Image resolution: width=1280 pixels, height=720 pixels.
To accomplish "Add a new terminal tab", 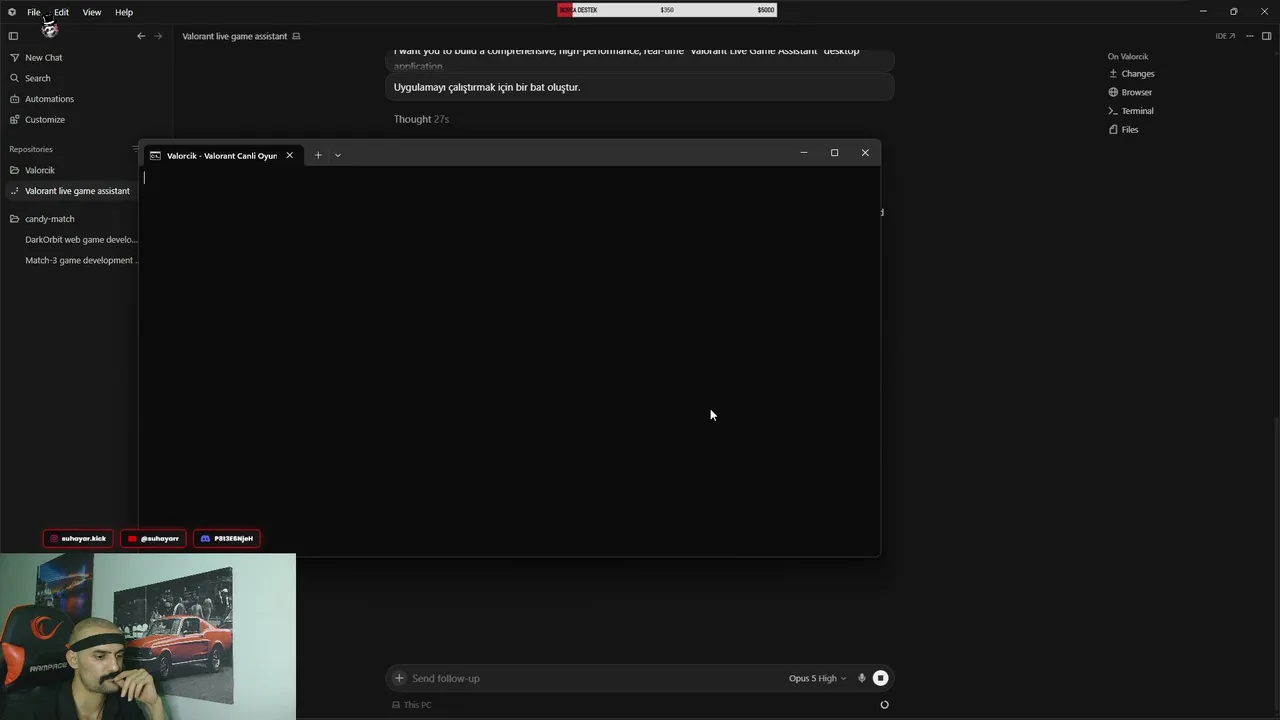I will coord(318,155).
